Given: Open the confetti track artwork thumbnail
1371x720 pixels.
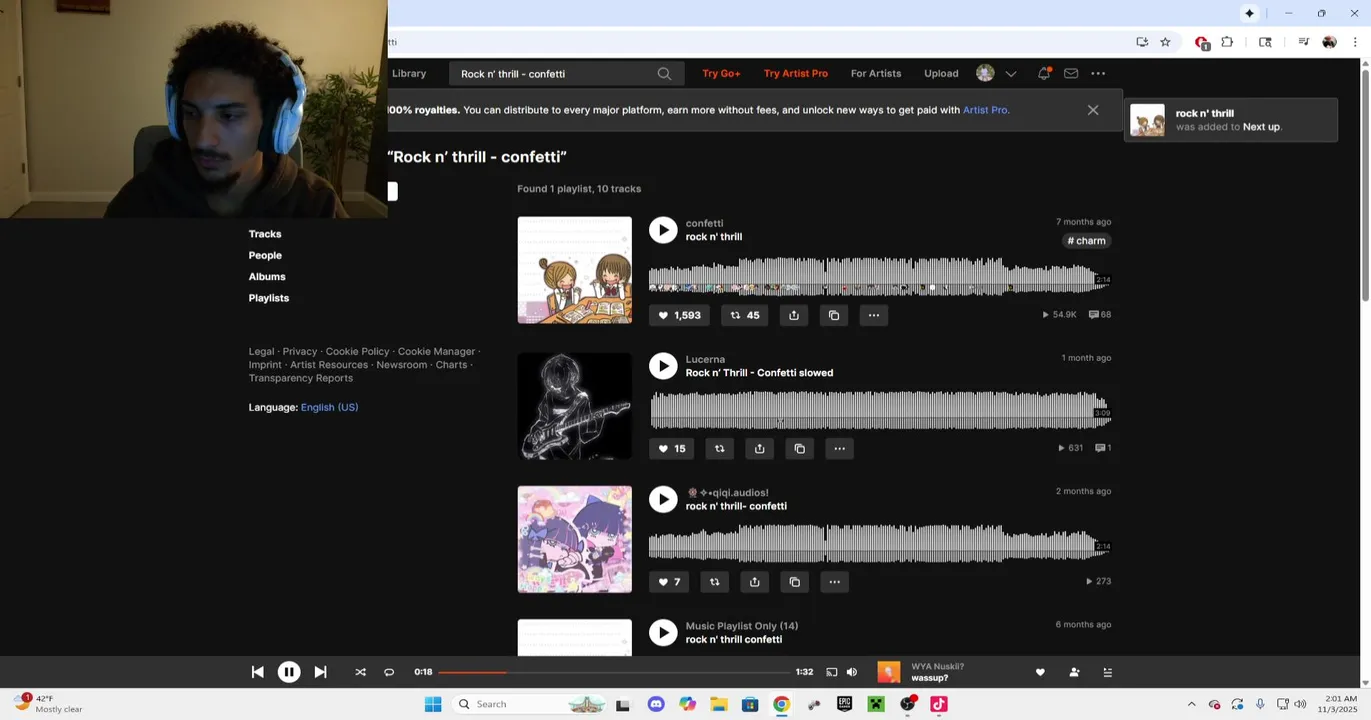Looking at the screenshot, I should pos(574,270).
